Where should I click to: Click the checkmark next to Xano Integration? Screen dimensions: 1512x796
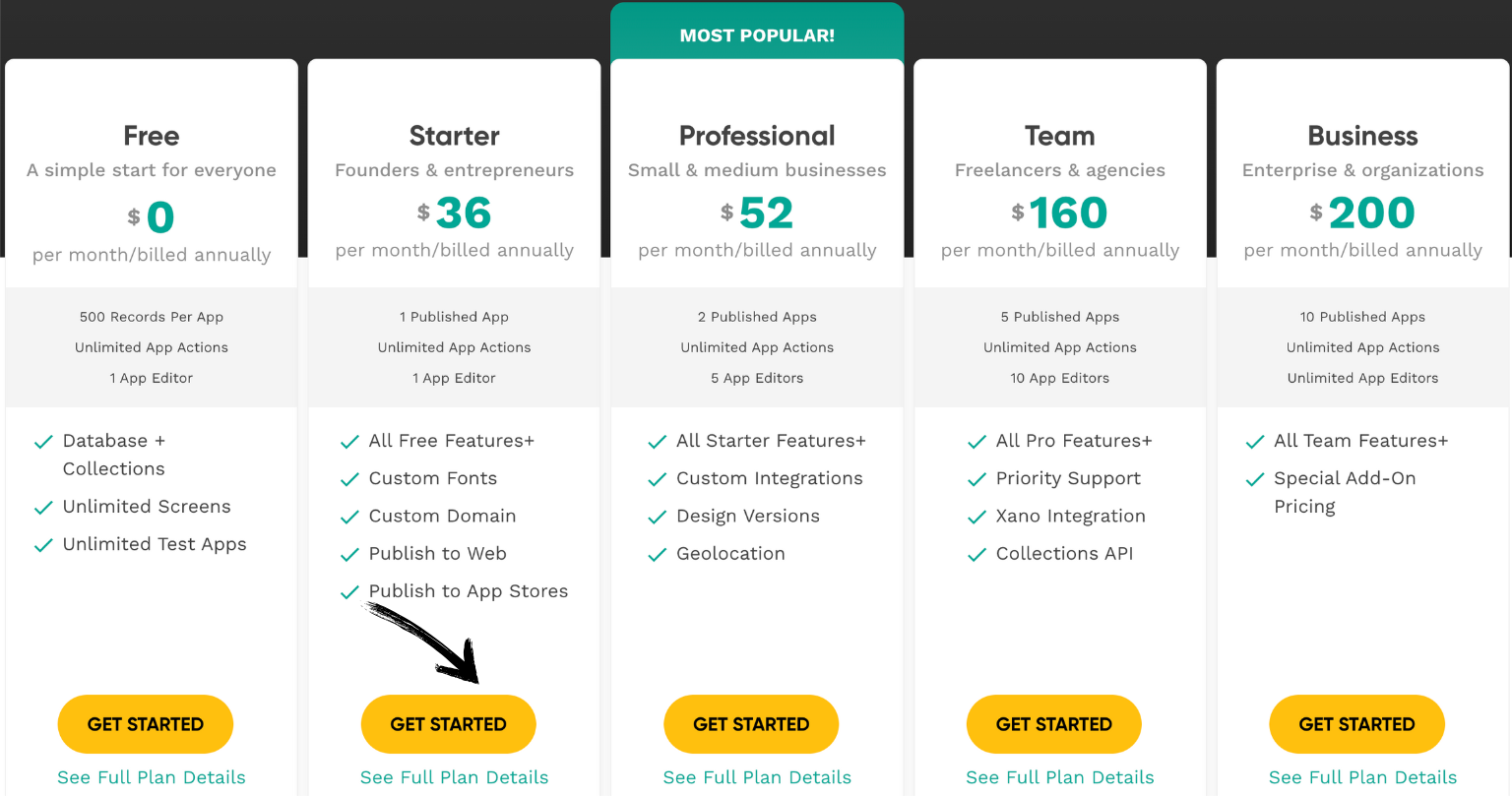[x=977, y=516]
